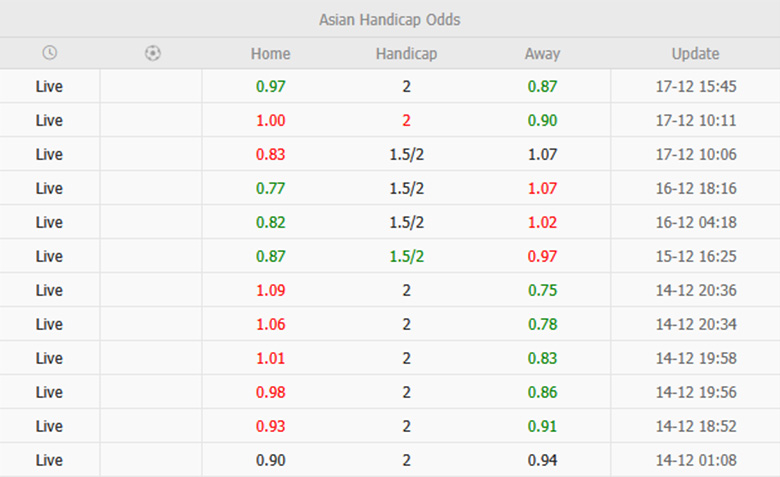Select the Update column header
The image size is (780, 477).
click(x=695, y=54)
